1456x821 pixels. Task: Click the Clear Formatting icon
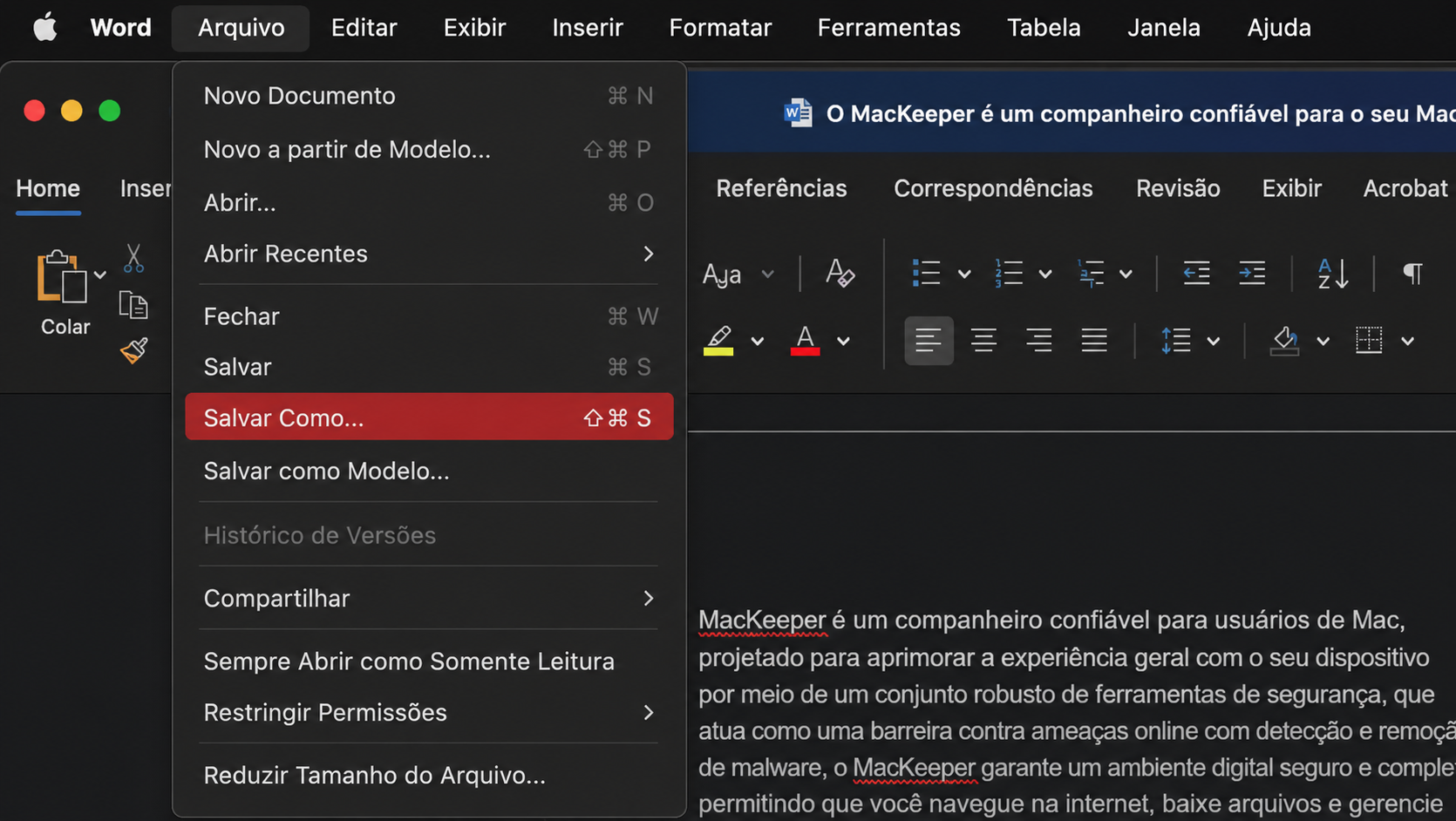(840, 274)
